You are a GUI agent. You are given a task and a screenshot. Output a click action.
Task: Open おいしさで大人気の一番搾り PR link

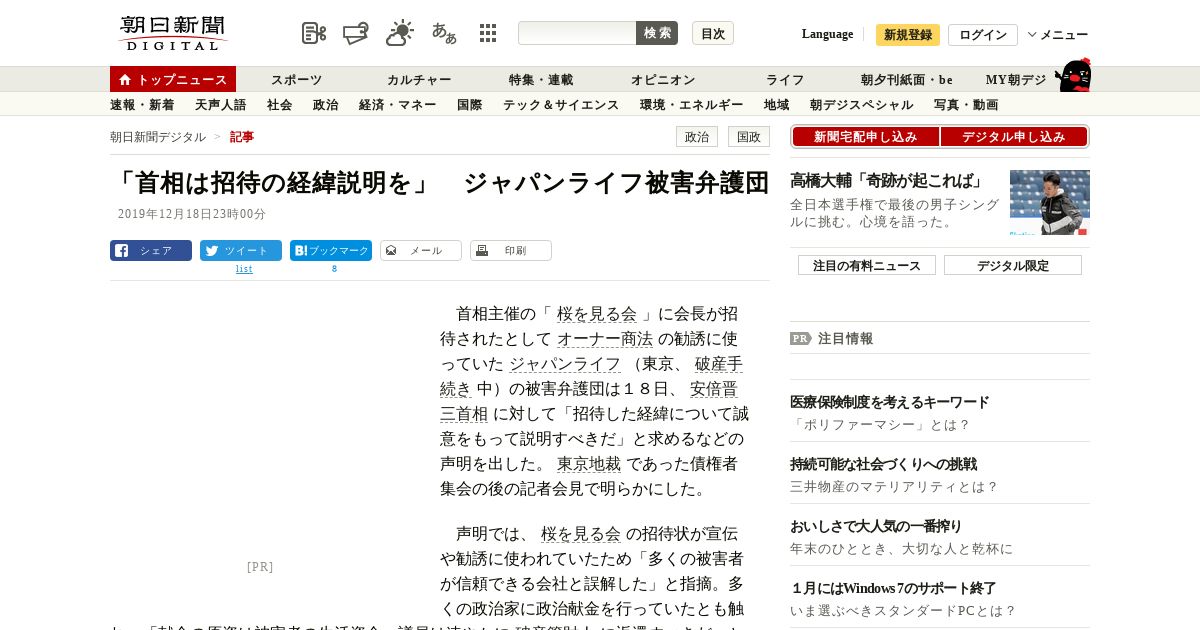[876, 526]
